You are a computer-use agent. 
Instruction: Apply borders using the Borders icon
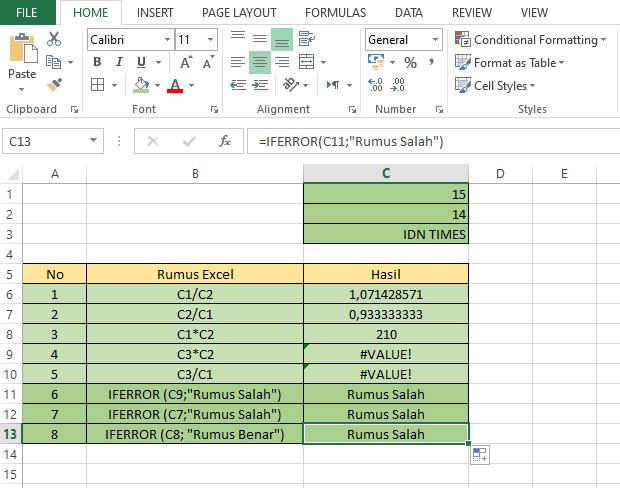point(97,85)
